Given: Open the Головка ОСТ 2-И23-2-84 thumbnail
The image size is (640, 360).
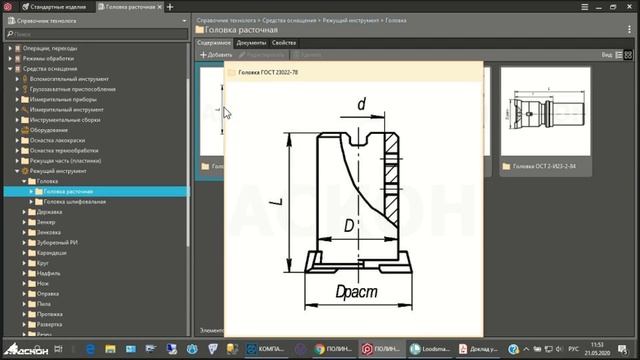Looking at the screenshot, I should 545,121.
